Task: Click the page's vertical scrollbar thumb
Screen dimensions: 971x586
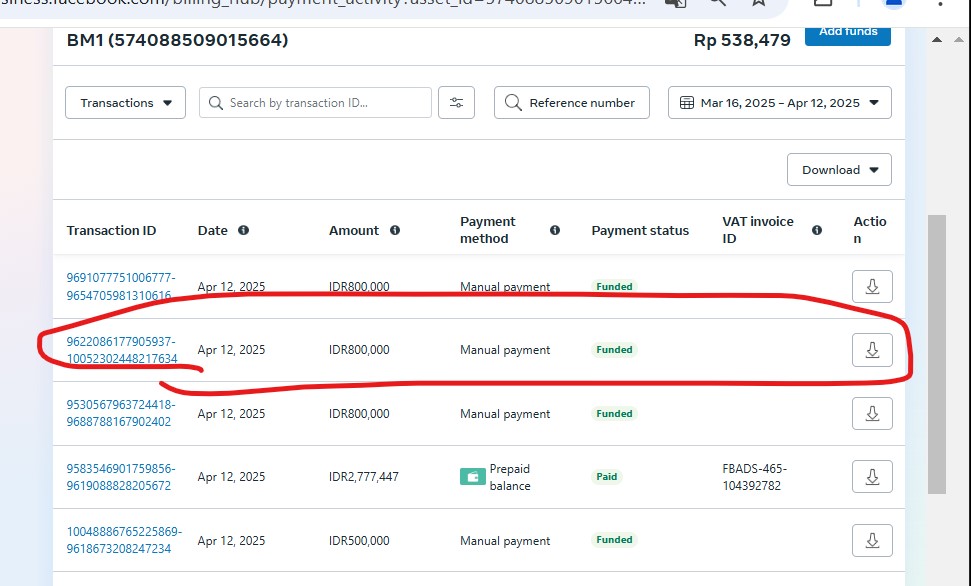Action: tap(936, 353)
